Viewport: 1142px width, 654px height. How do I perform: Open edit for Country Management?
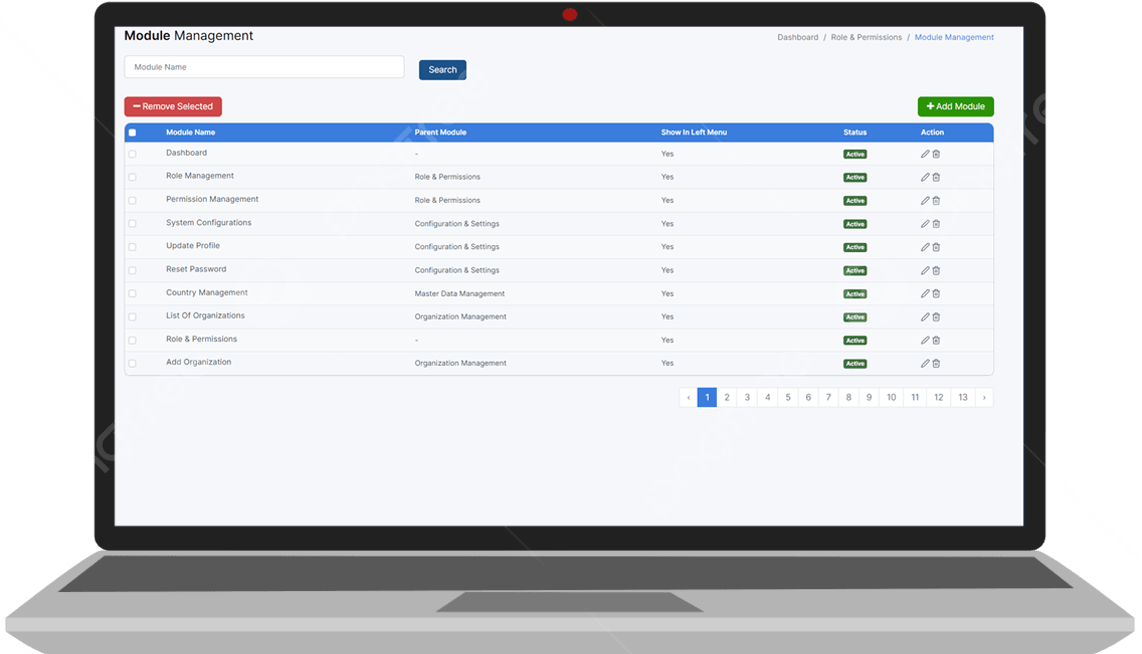point(925,294)
